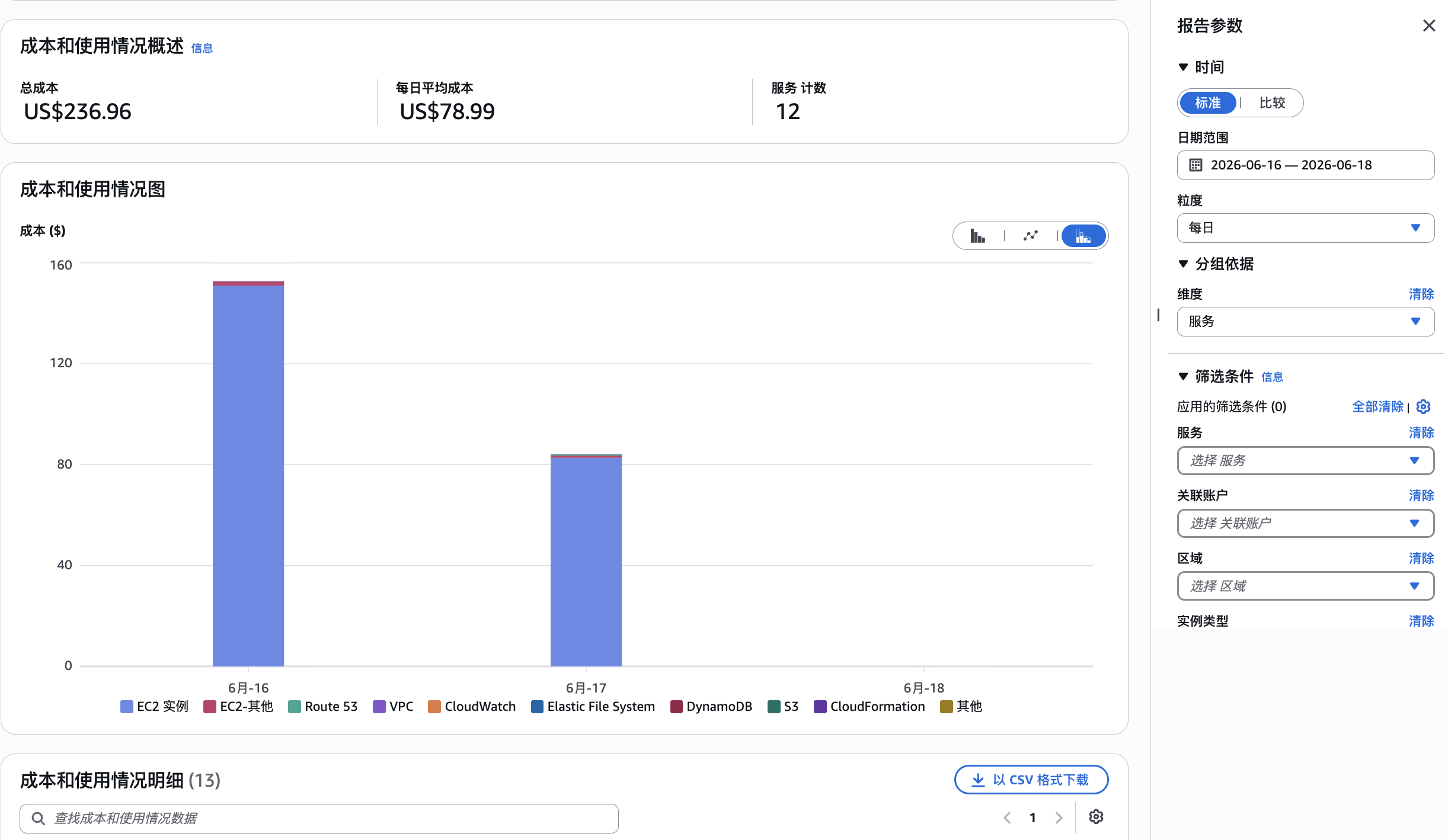Click the 6月-18 axis label
1448x840 pixels.
tap(923, 688)
